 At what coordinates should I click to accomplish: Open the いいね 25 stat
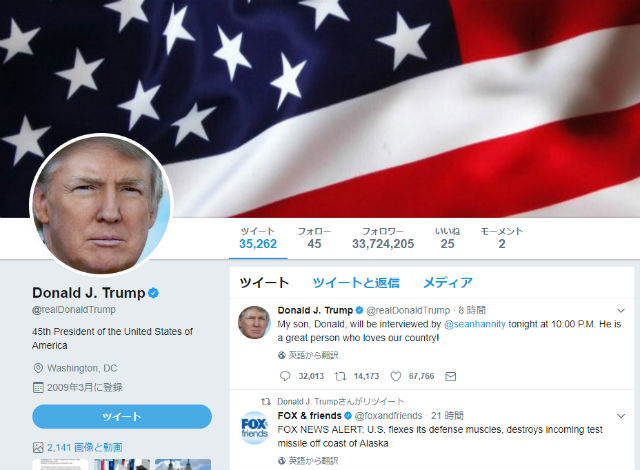point(447,238)
